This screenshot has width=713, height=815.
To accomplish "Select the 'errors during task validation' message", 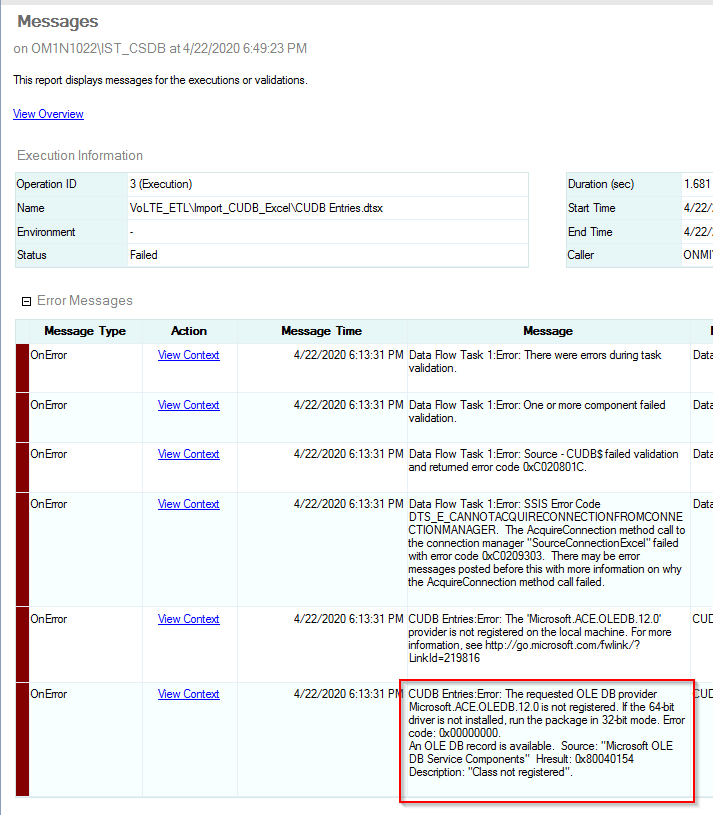I will [x=535, y=361].
